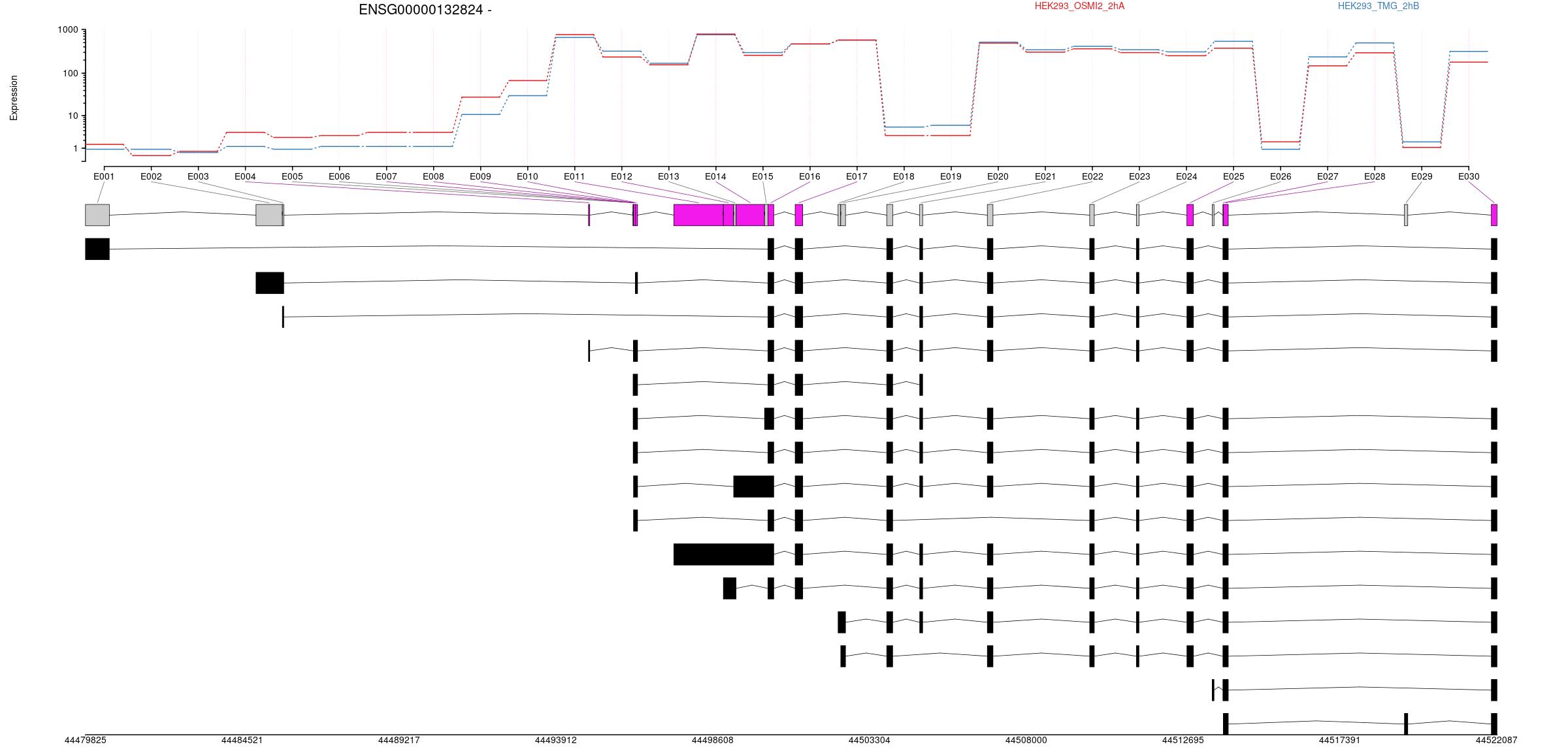
Task: Click genomic coordinate 44508000
Action: (1026, 741)
